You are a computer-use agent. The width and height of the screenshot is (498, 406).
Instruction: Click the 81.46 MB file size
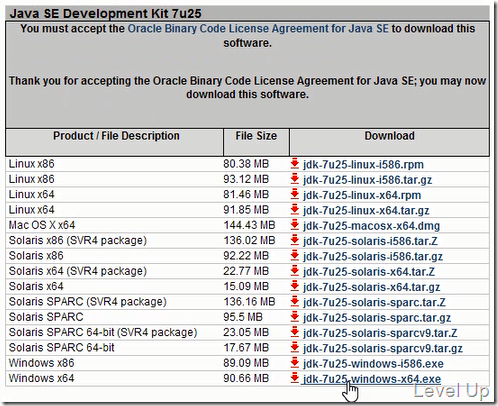coord(246,194)
